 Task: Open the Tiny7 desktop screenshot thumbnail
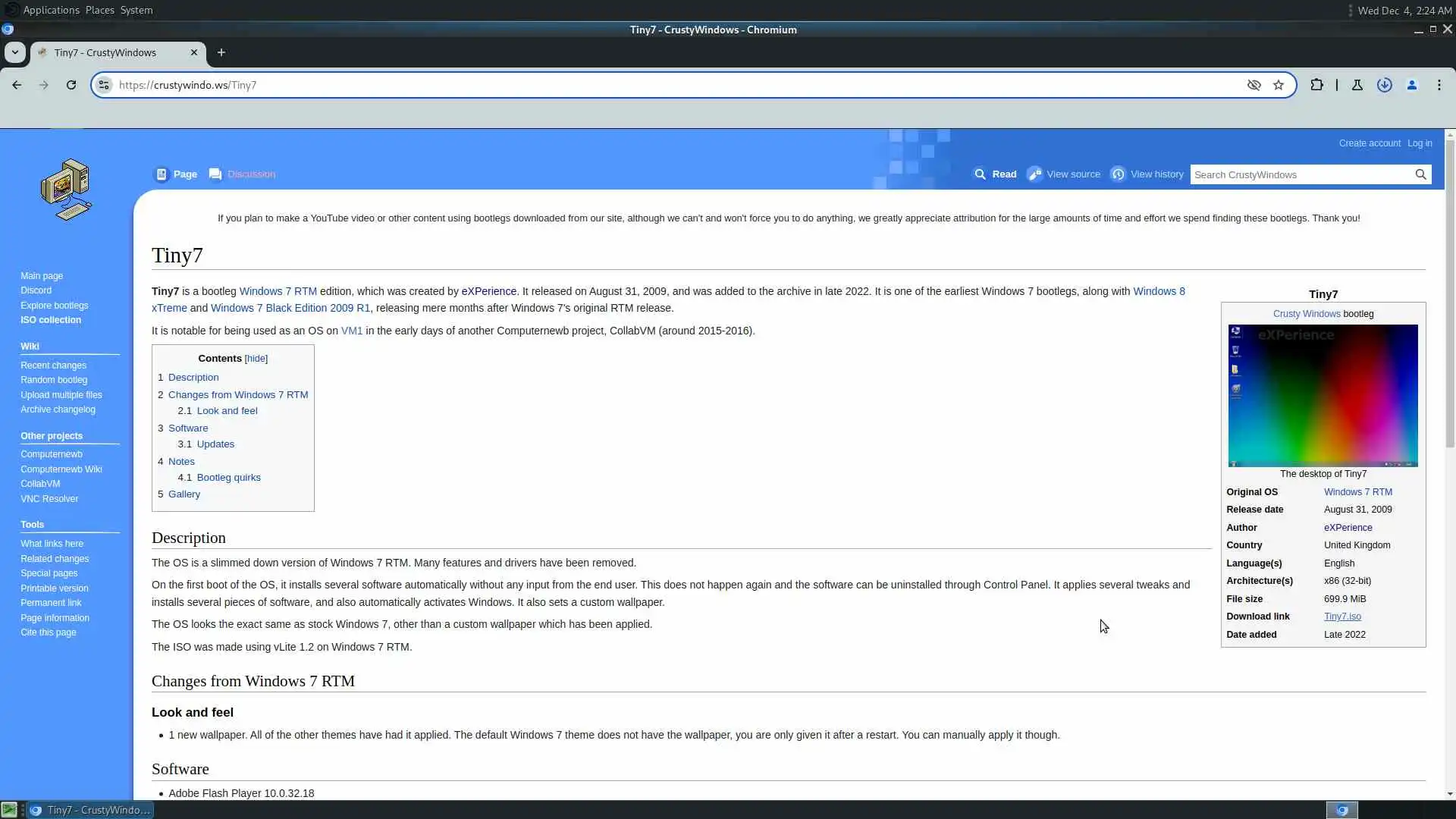[1323, 395]
